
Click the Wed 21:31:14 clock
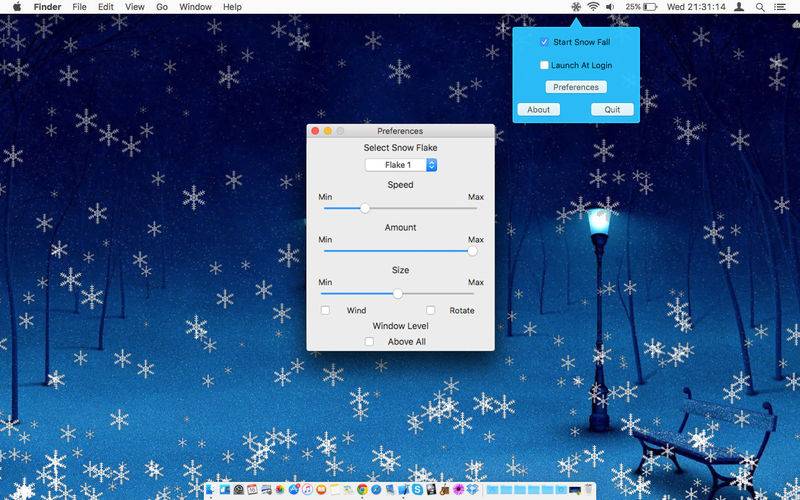point(696,7)
